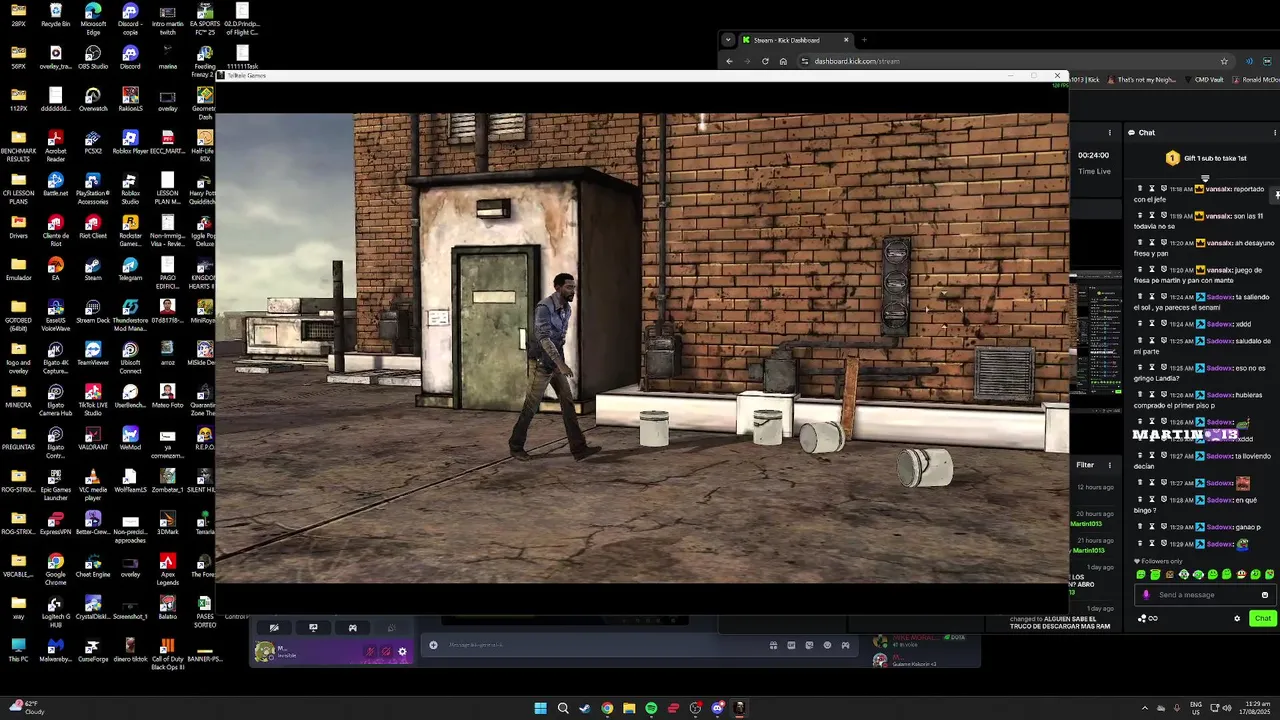Launch Overwatch from the desktop

pyautogui.click(x=93, y=99)
